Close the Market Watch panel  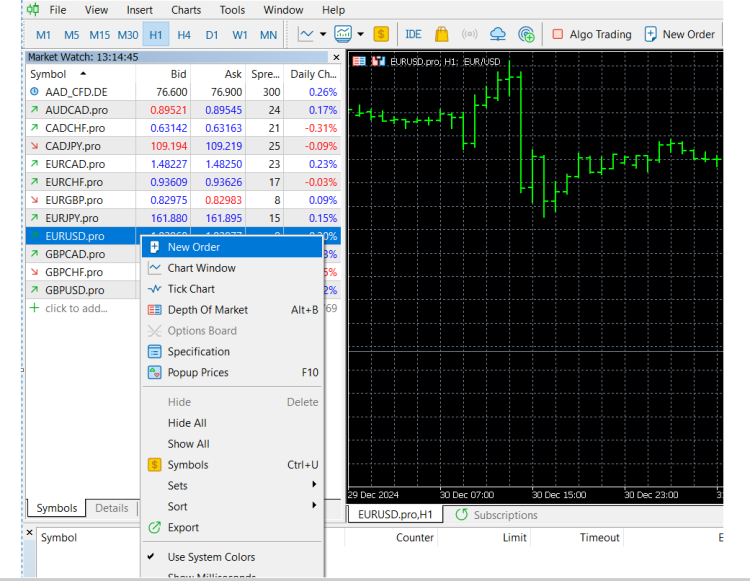coord(336,57)
